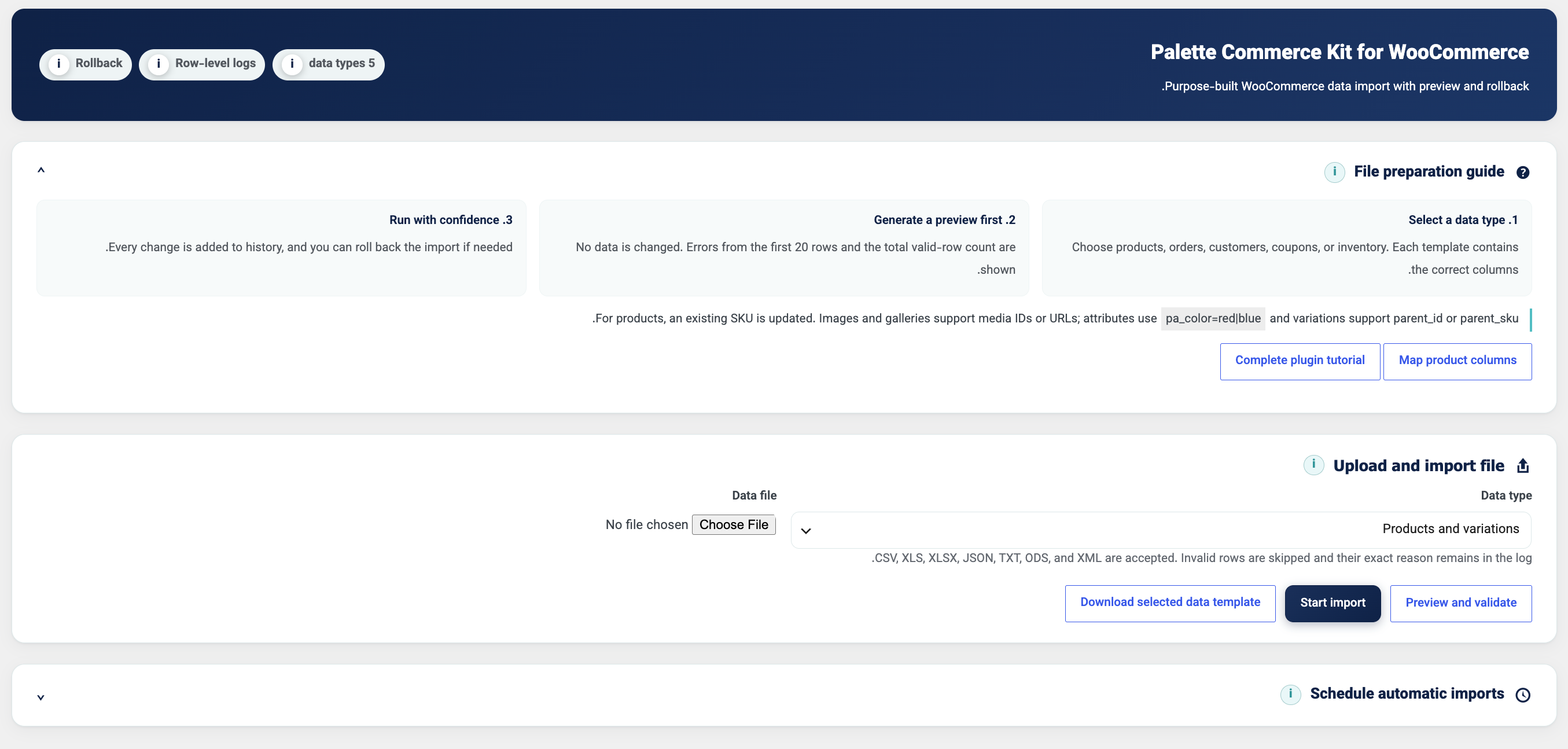
Task: Click the File preparation guide heading
Action: click(1429, 172)
